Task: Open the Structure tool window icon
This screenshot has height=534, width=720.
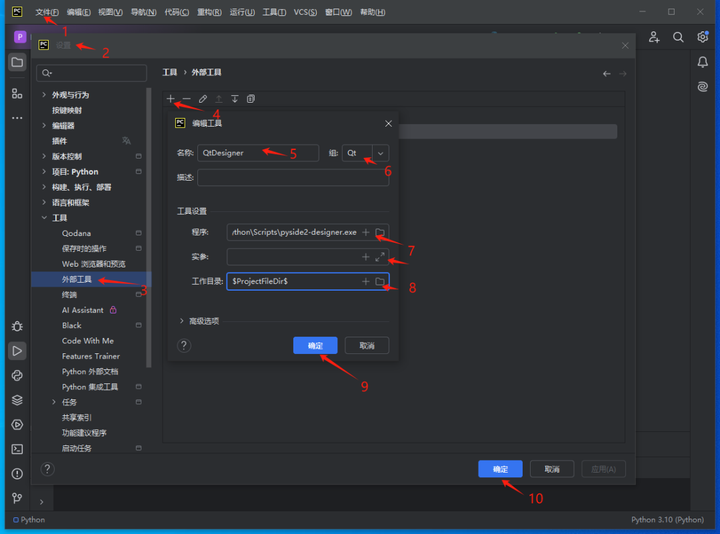Action: tap(17, 94)
